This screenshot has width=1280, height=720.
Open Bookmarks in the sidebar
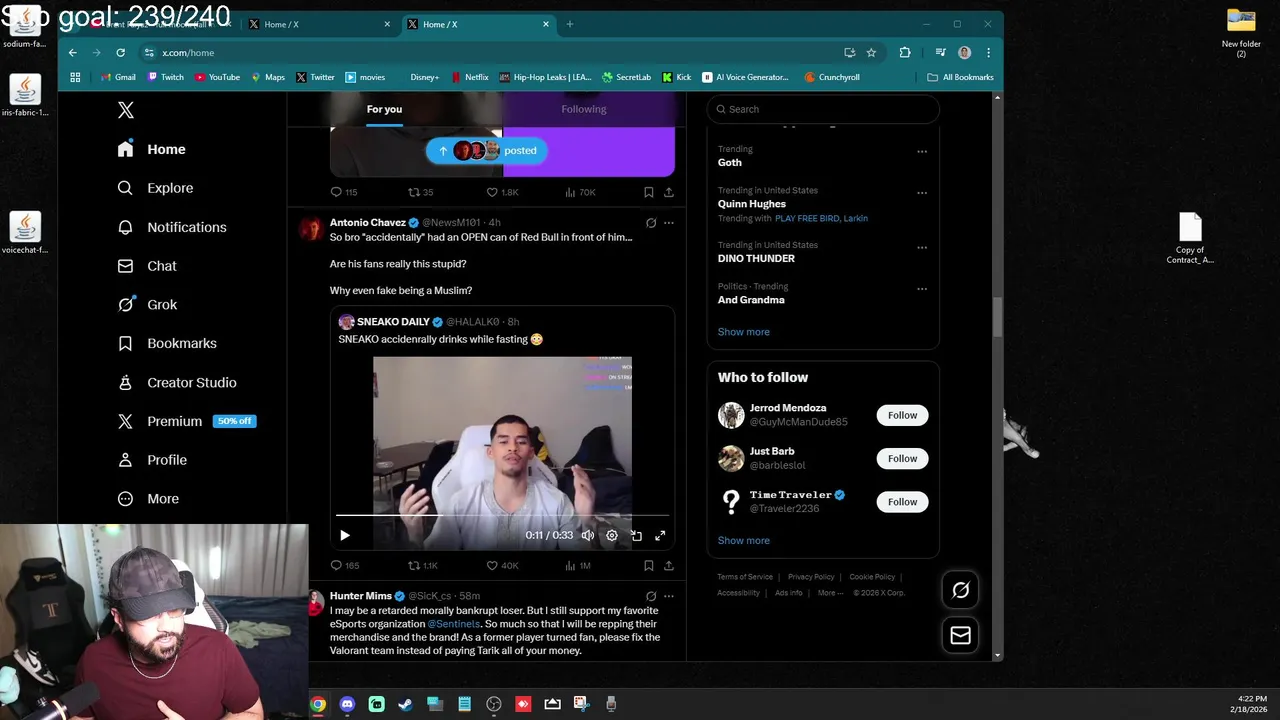coord(167,343)
